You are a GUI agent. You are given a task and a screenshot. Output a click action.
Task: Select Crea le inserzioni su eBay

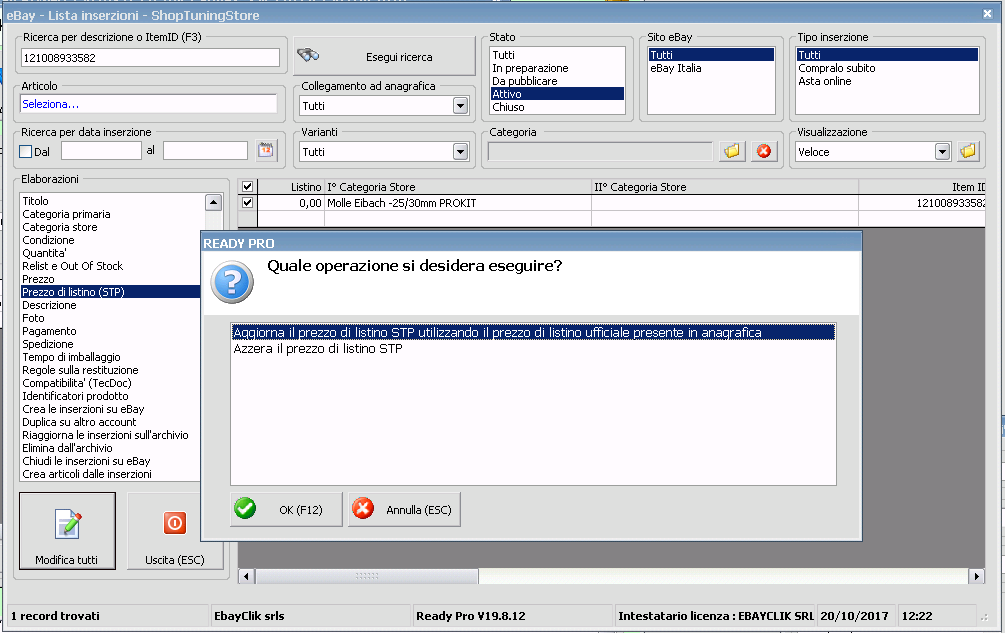pos(83,409)
